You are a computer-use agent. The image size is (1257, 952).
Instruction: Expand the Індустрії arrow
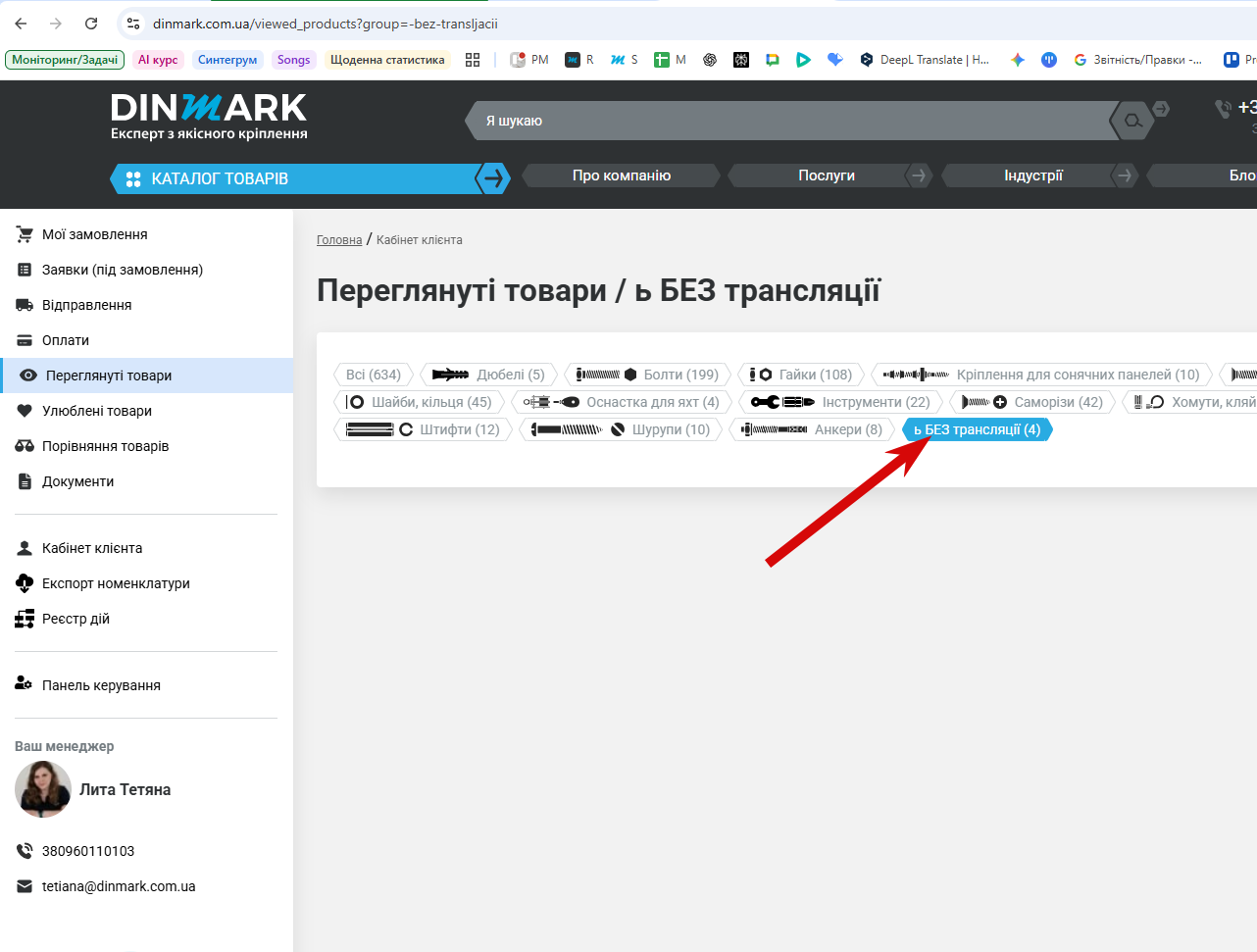(1125, 175)
